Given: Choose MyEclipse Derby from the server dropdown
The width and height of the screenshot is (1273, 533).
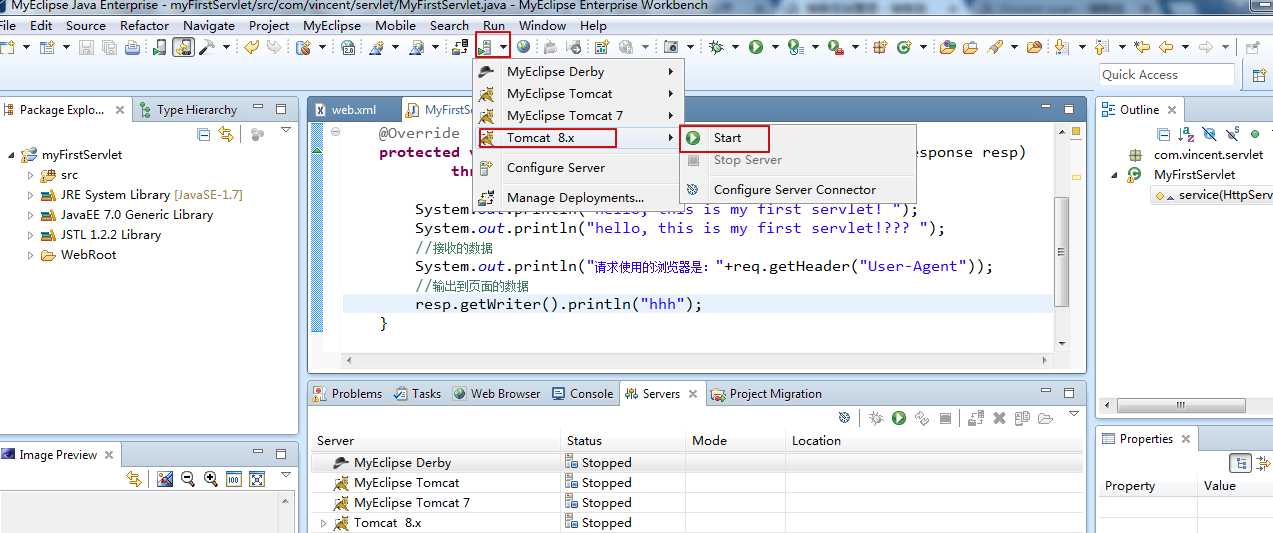Looking at the screenshot, I should coord(578,72).
